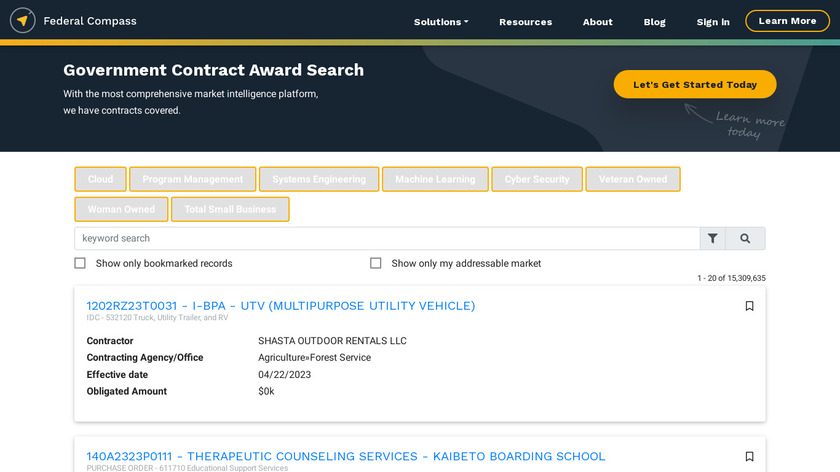Click the obligated amount $0k
This screenshot has width=840, height=472.
tap(266, 391)
